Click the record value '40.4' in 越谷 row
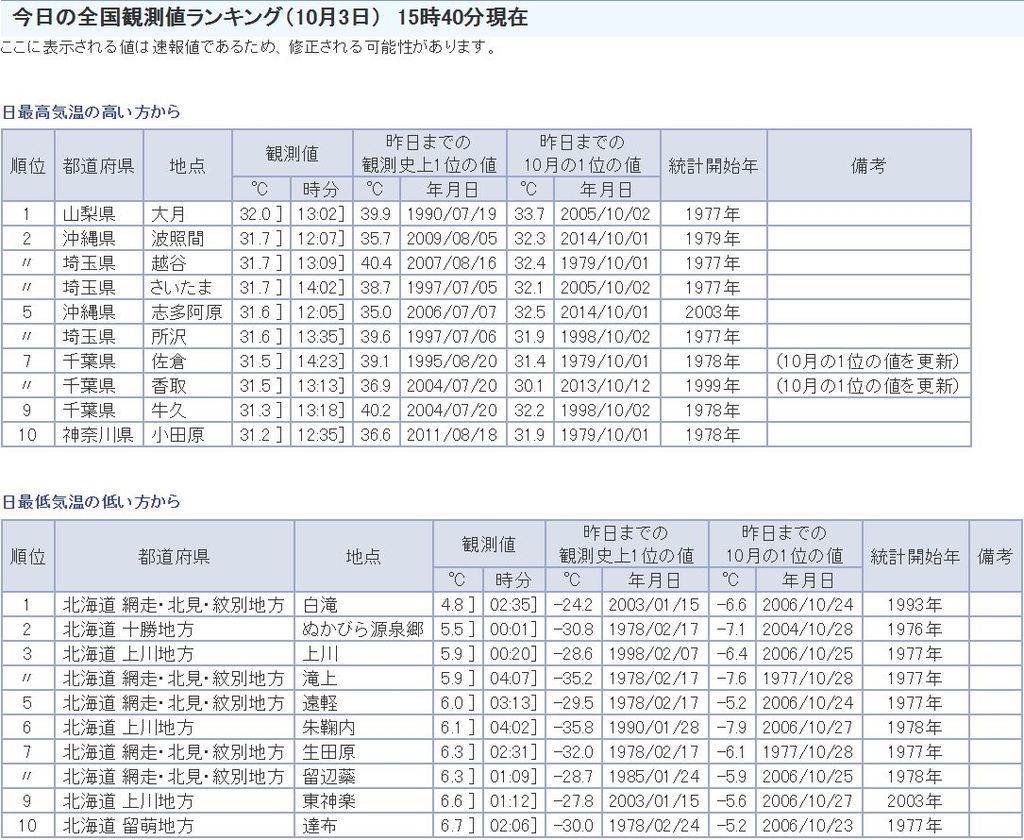Viewport: 1024px width, 840px height. pyautogui.click(x=376, y=263)
